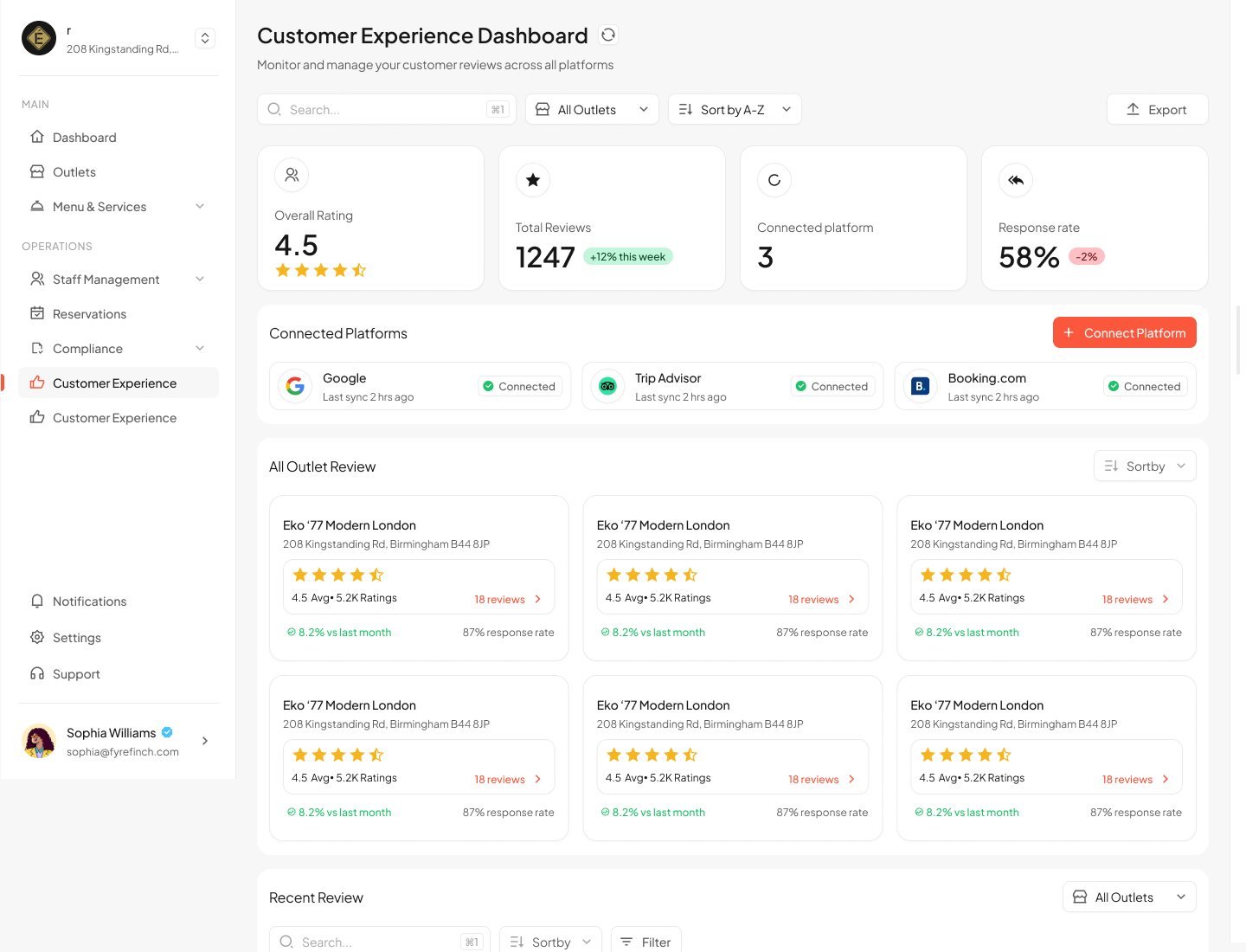Image resolution: width=1246 pixels, height=952 pixels.
Task: Click the Response rate reply icon
Action: 1016,180
